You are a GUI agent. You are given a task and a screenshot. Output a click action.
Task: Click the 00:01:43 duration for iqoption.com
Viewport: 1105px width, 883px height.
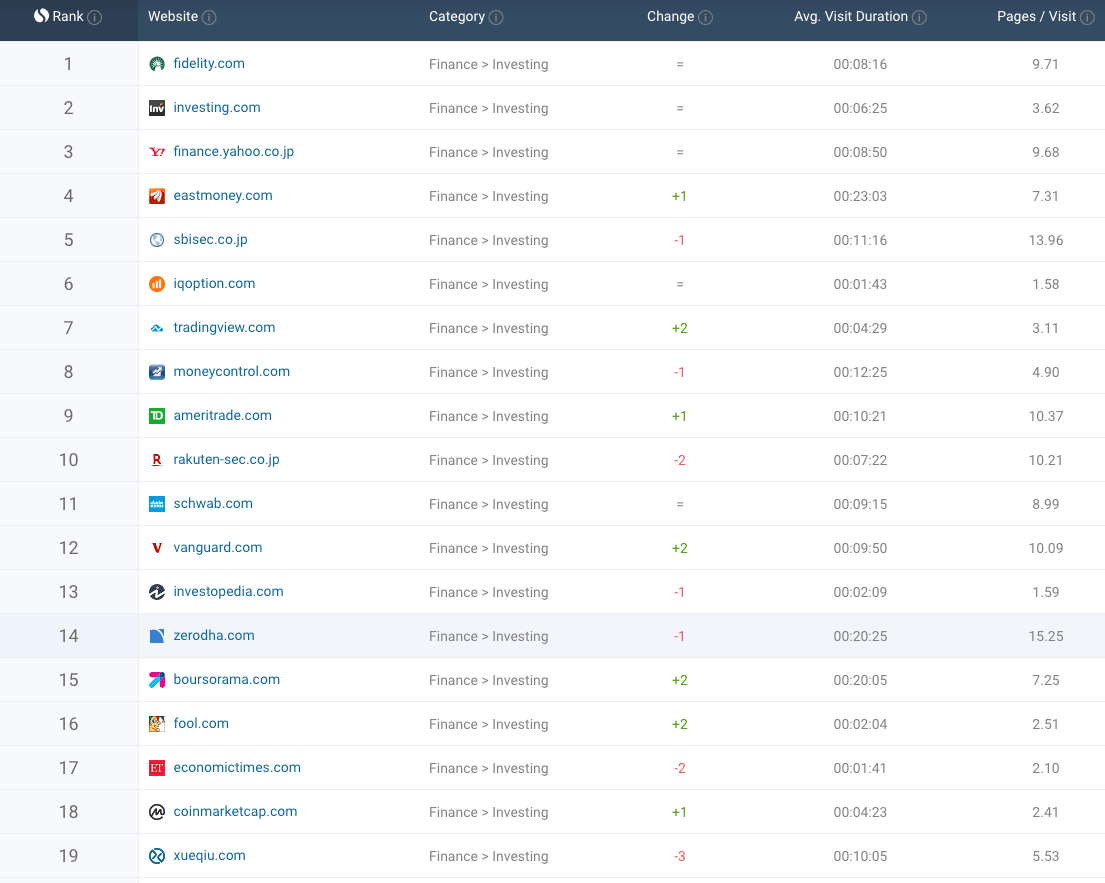click(860, 284)
